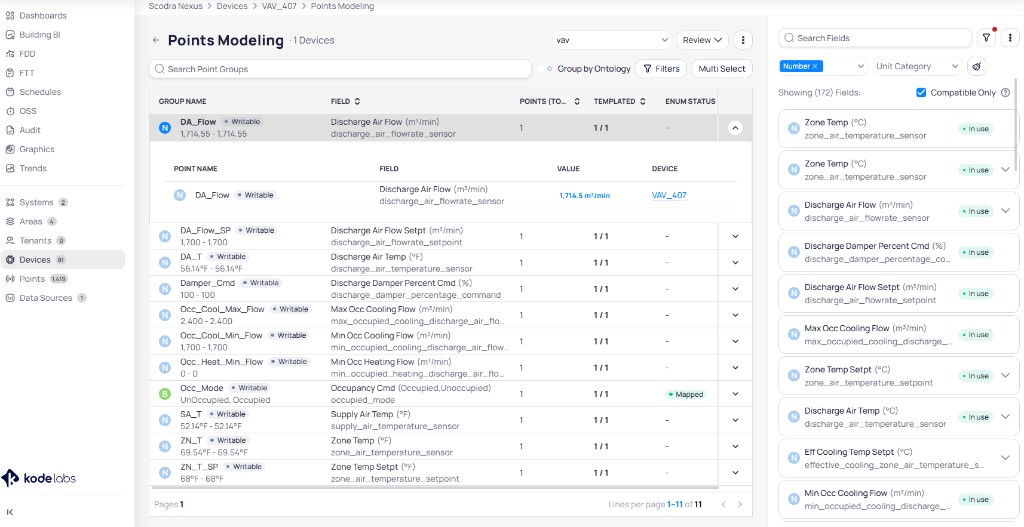Open Areas list
Viewport: 1024px width, 527px height.
[x=31, y=221]
